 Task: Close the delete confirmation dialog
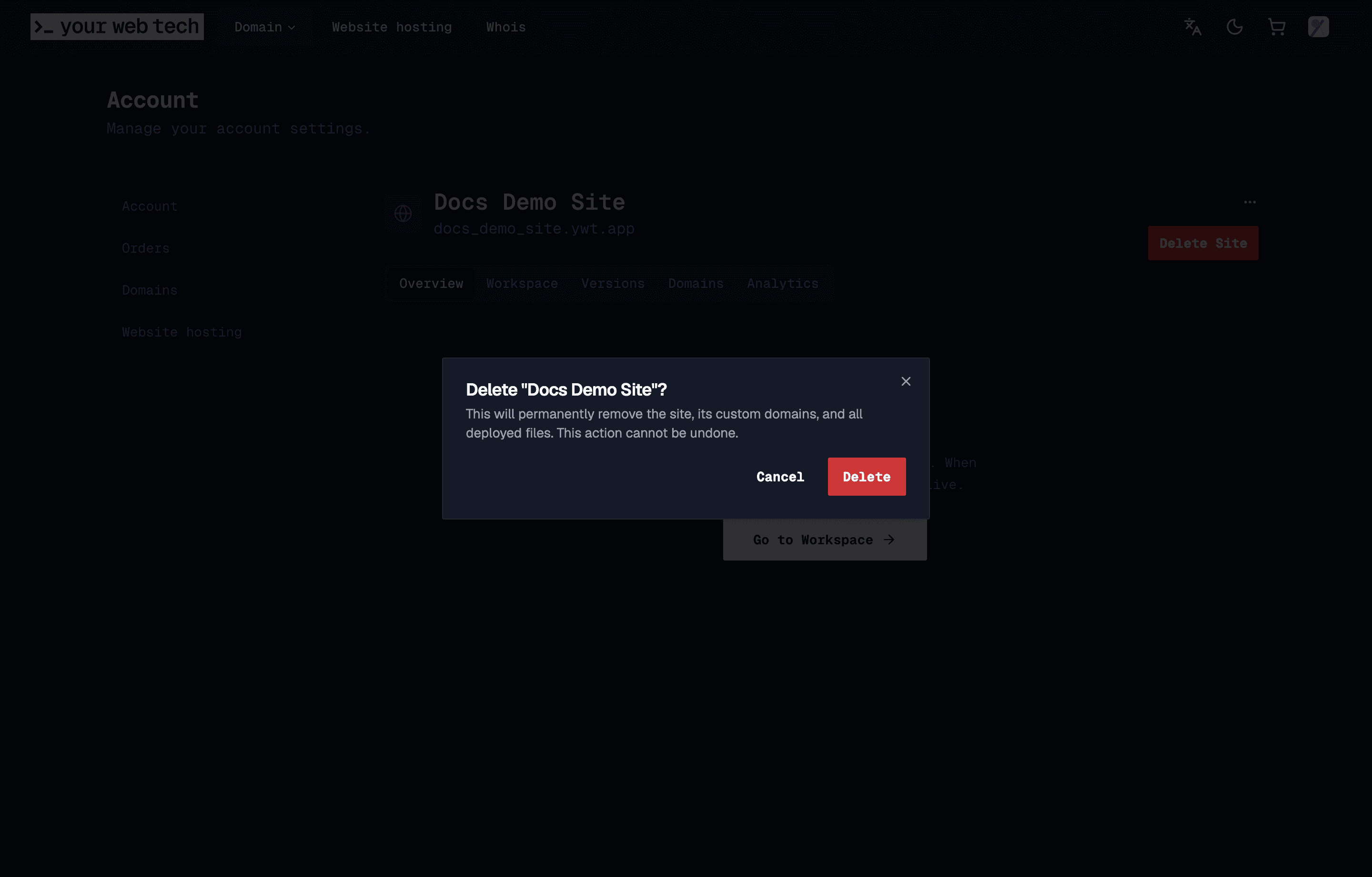tap(905, 381)
